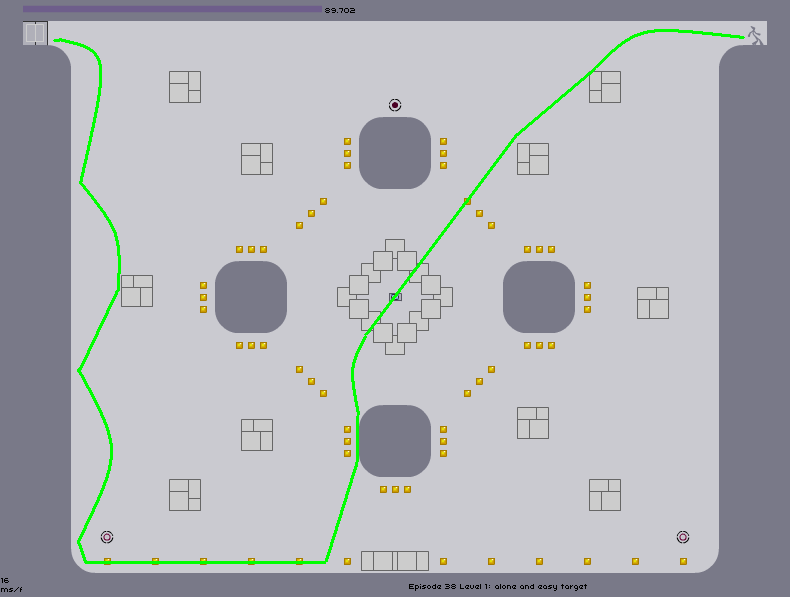
Task: Click the lower-right outermost bounce block
Action: [605, 495]
